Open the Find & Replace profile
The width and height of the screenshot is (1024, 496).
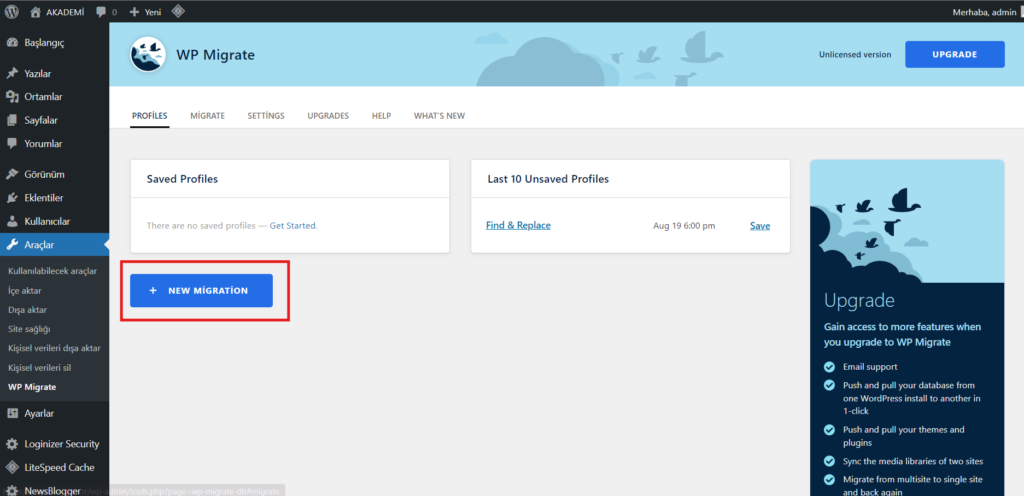tap(518, 225)
